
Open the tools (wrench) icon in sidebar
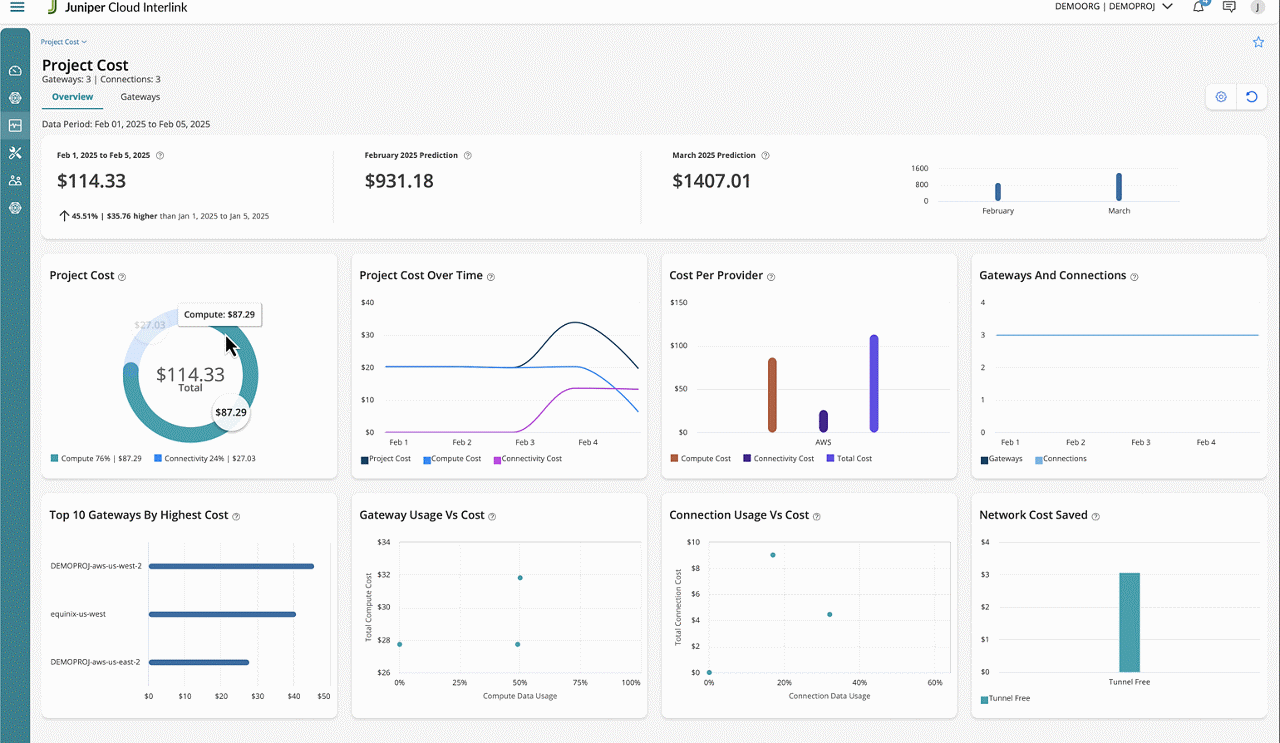click(14, 153)
